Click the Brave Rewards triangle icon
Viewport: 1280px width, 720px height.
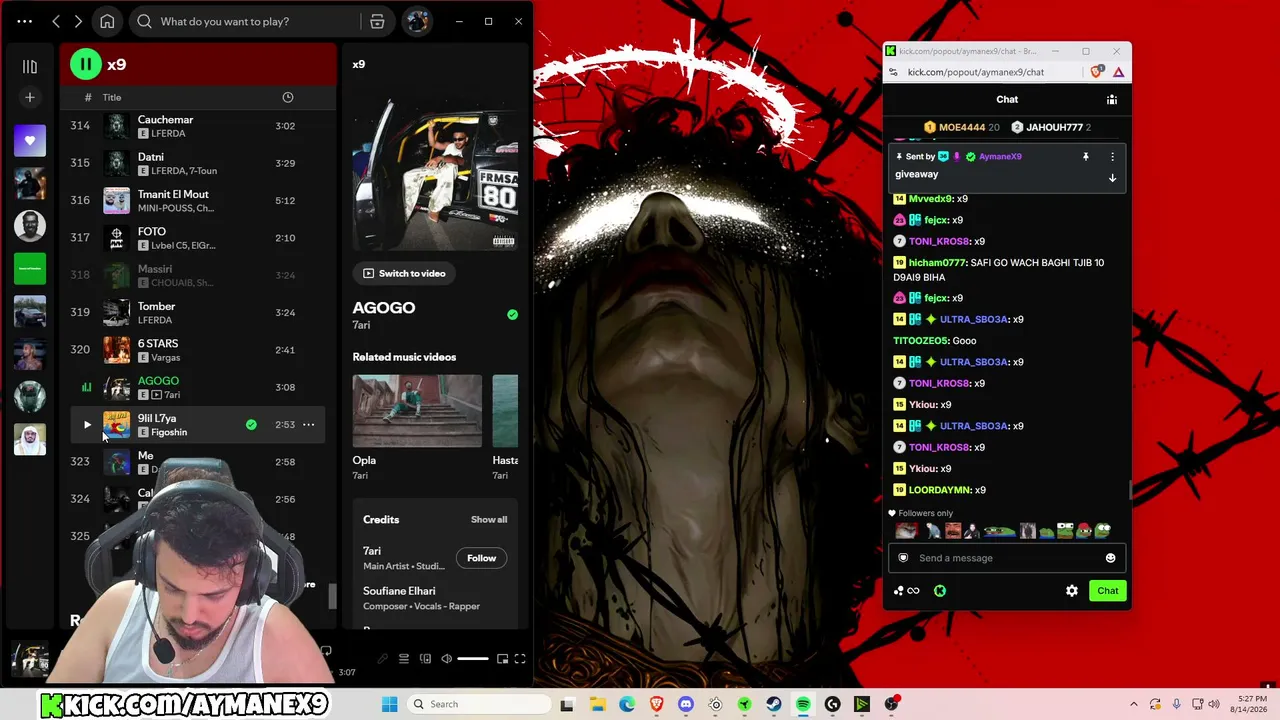pyautogui.click(x=1118, y=72)
